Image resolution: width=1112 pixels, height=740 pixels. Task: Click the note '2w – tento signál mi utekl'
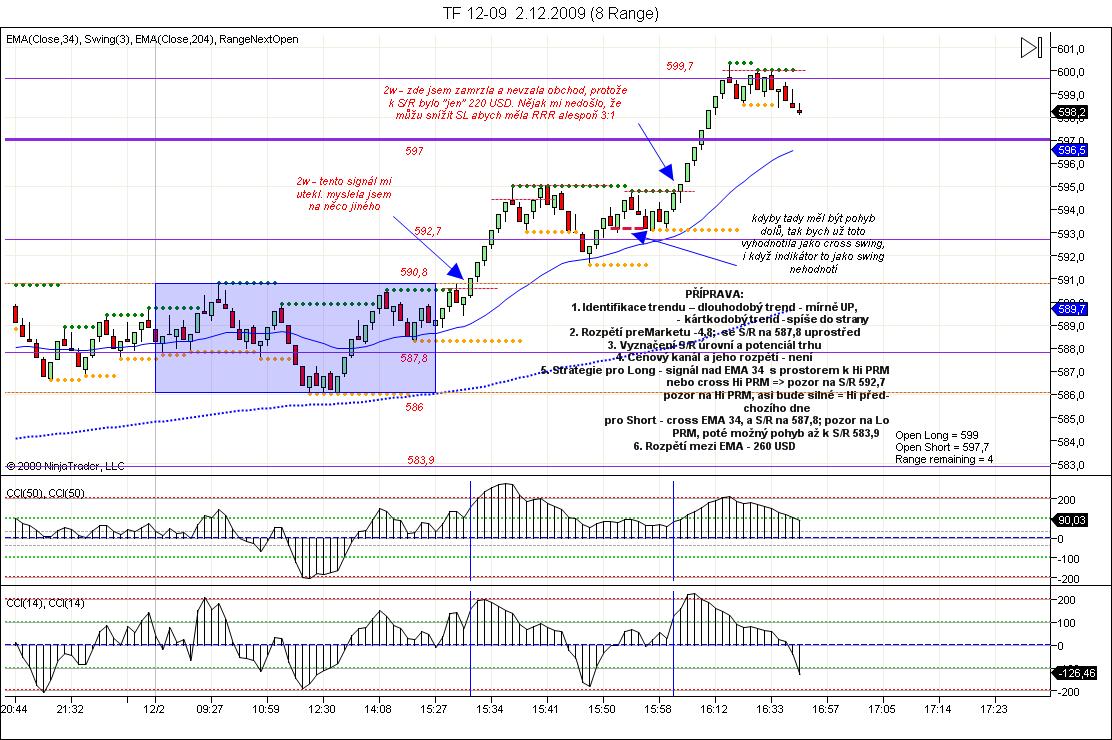tap(344, 194)
